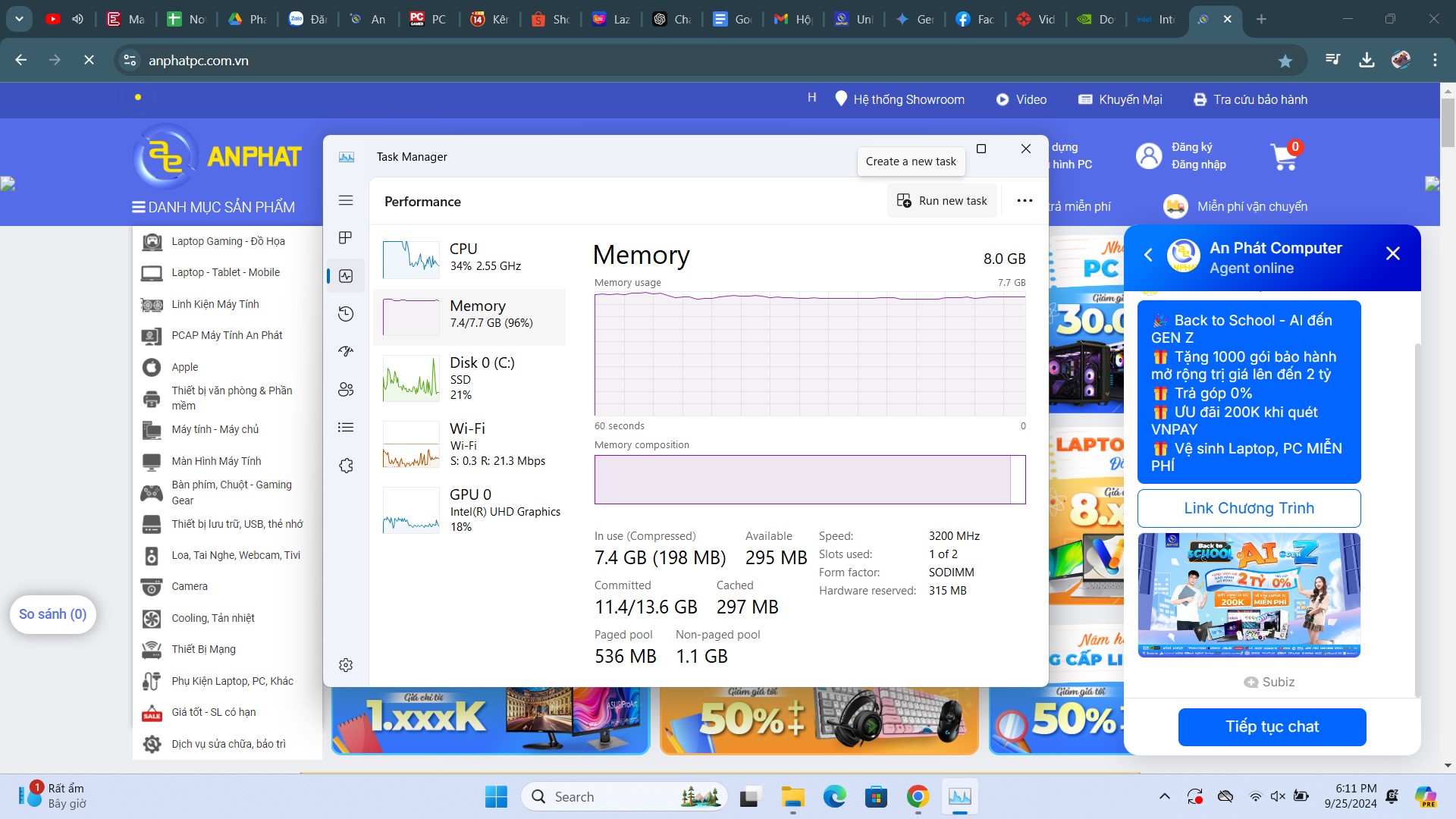Bookmark star icon in address bar
The width and height of the screenshot is (1456, 819).
pyautogui.click(x=1285, y=61)
